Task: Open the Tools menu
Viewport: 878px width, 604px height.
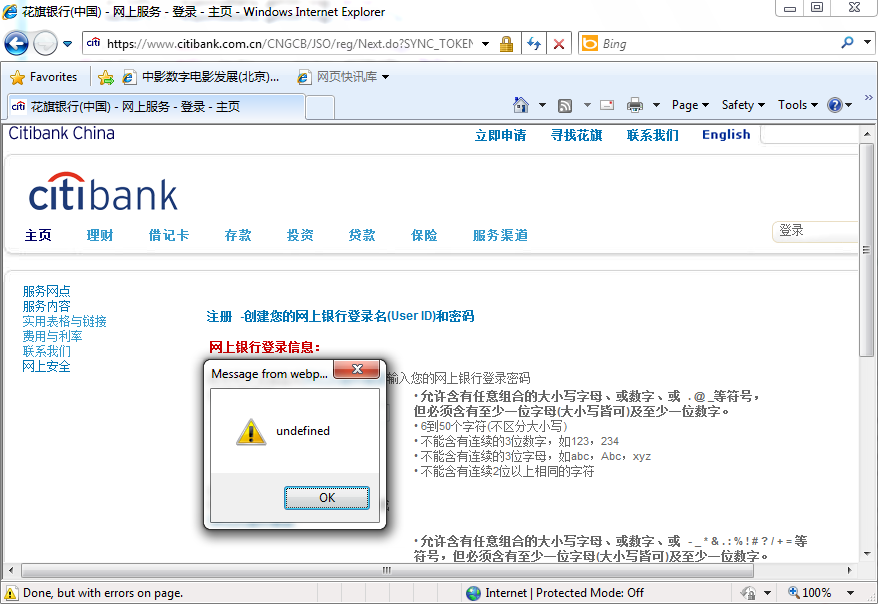Action: tap(798, 105)
